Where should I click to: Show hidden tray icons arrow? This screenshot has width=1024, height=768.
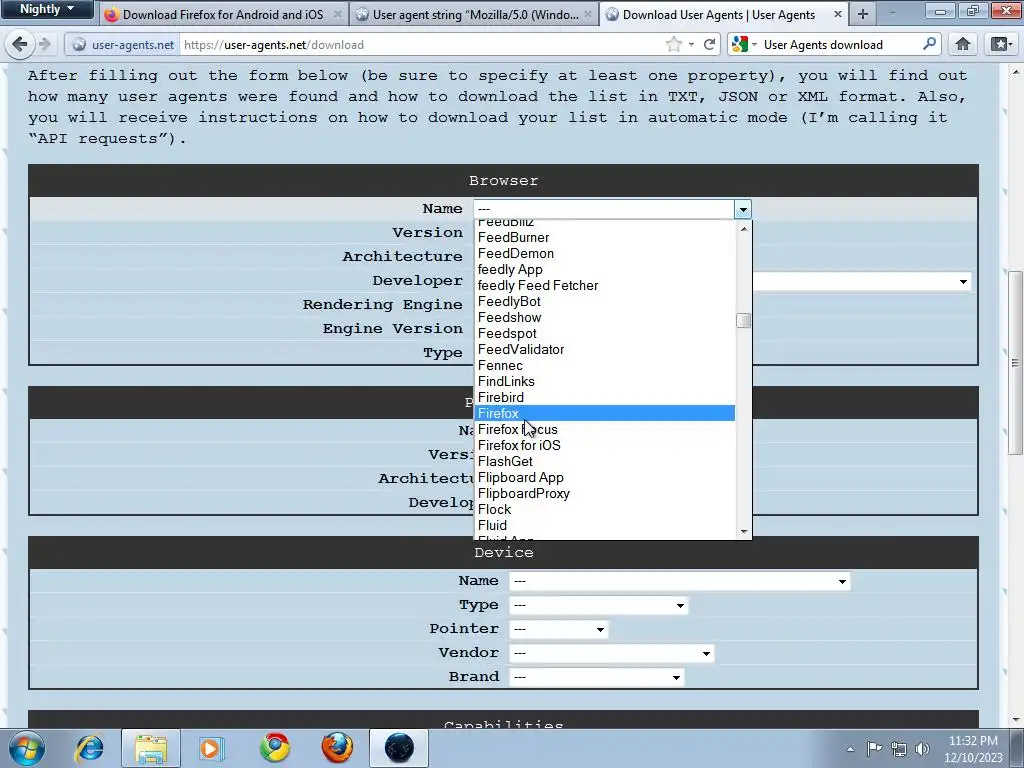[850, 748]
